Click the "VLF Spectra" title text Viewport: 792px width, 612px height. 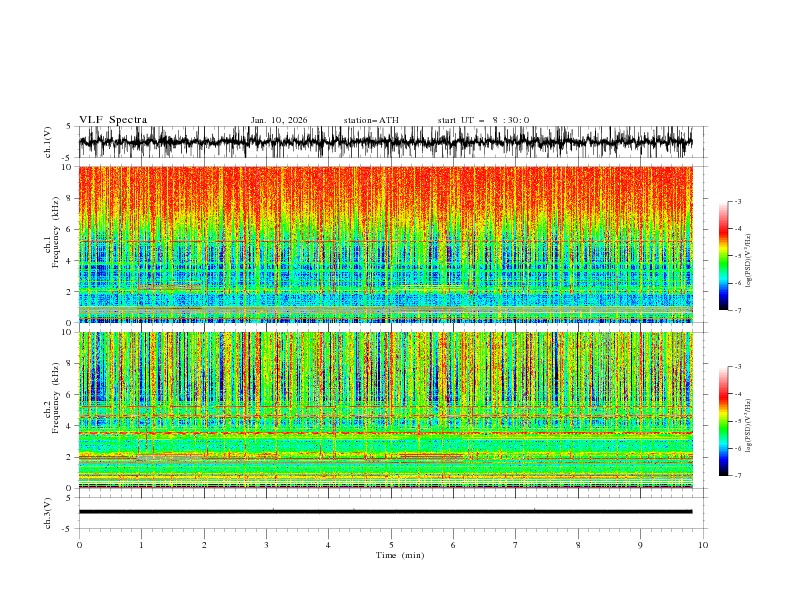coord(113,120)
